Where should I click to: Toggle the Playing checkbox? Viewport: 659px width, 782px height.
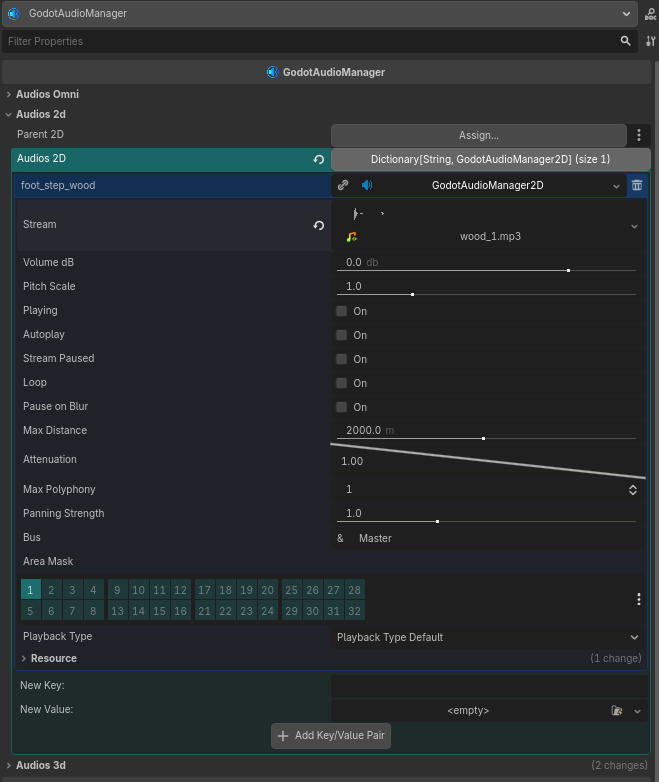(x=341, y=311)
